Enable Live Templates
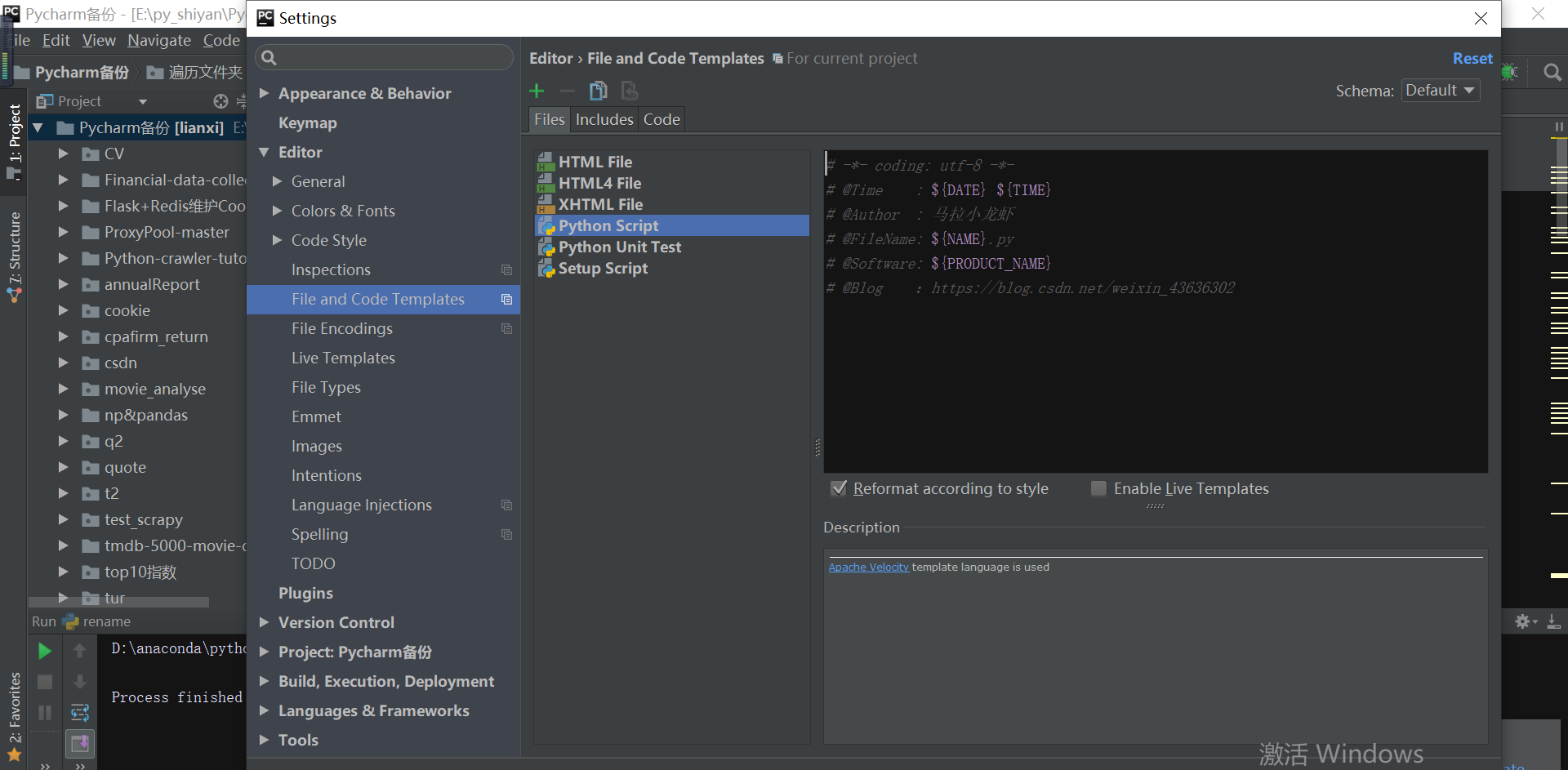Image resolution: width=1568 pixels, height=770 pixels. coord(1099,488)
